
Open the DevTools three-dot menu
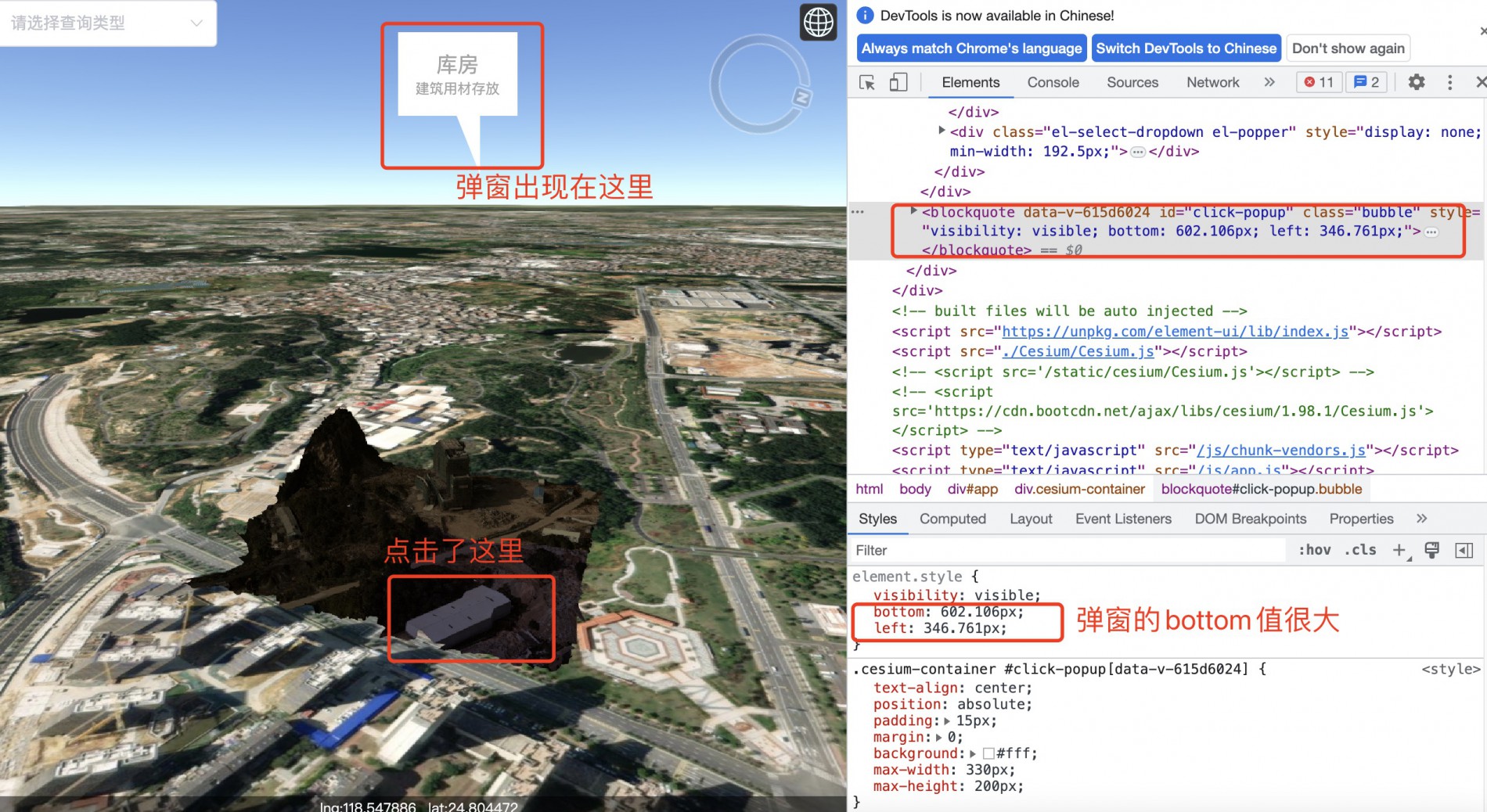point(1449,82)
